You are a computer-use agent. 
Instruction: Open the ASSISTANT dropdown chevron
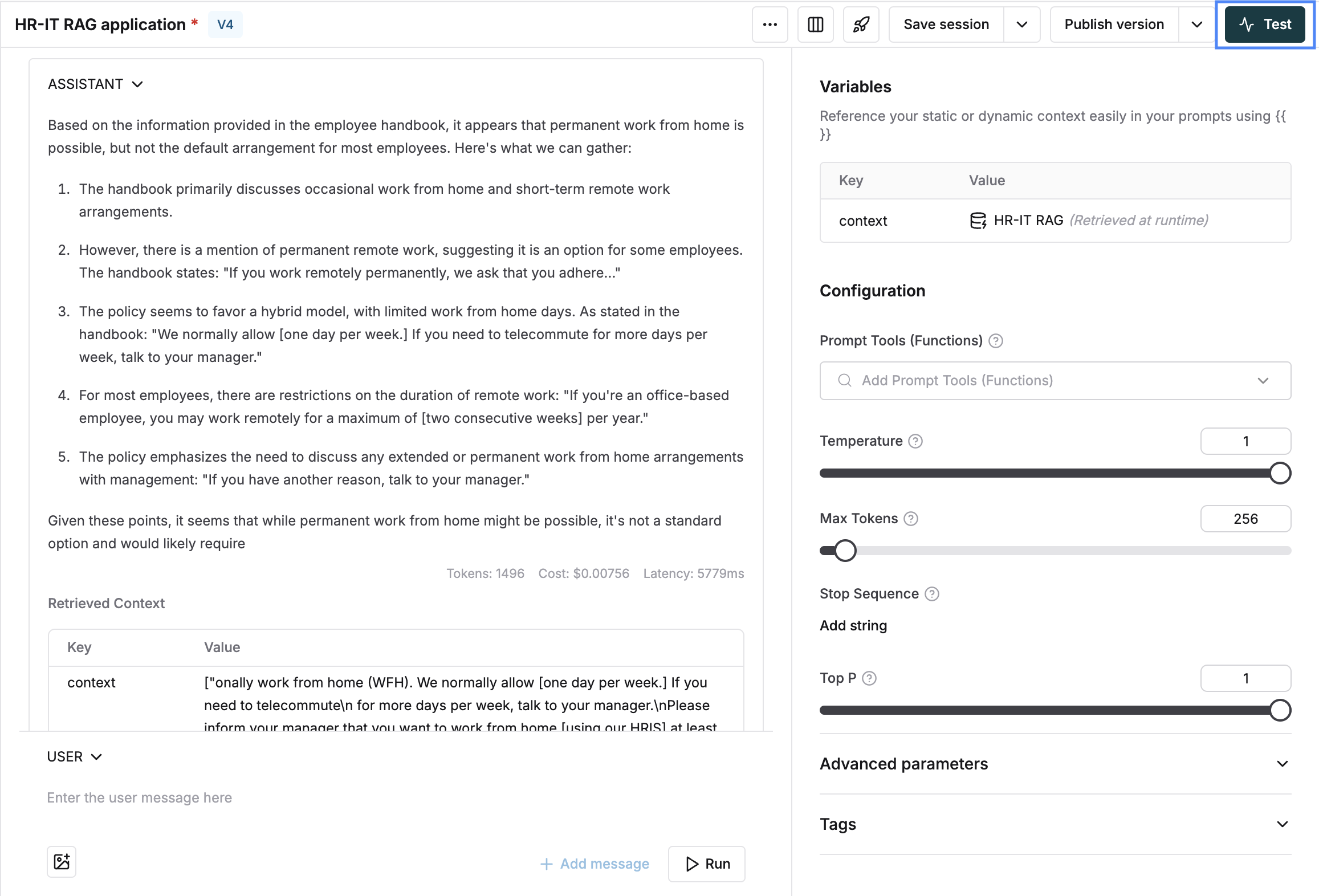click(x=140, y=84)
